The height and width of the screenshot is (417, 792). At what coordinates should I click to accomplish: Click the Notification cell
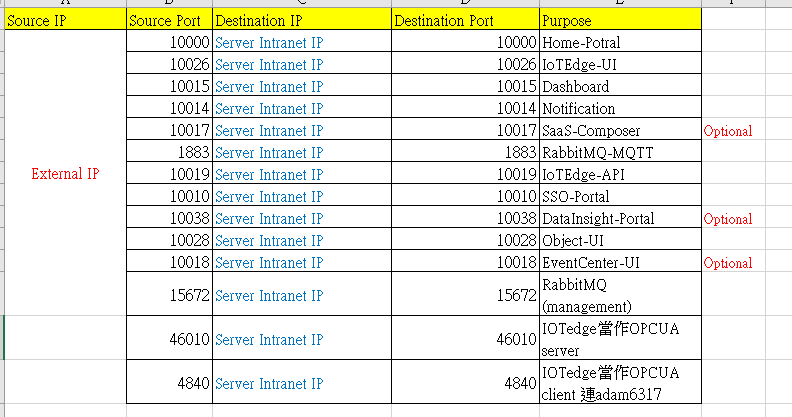[x=620, y=109]
